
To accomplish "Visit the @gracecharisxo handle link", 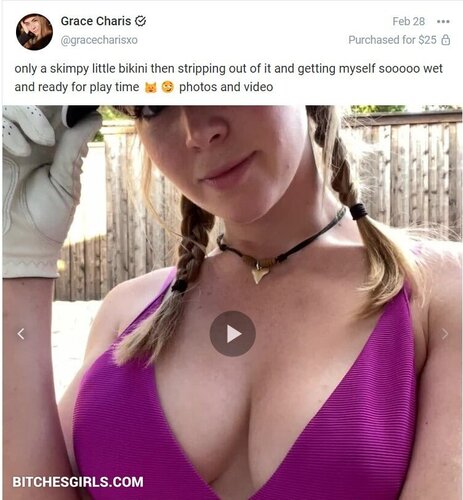I will [x=99, y=40].
